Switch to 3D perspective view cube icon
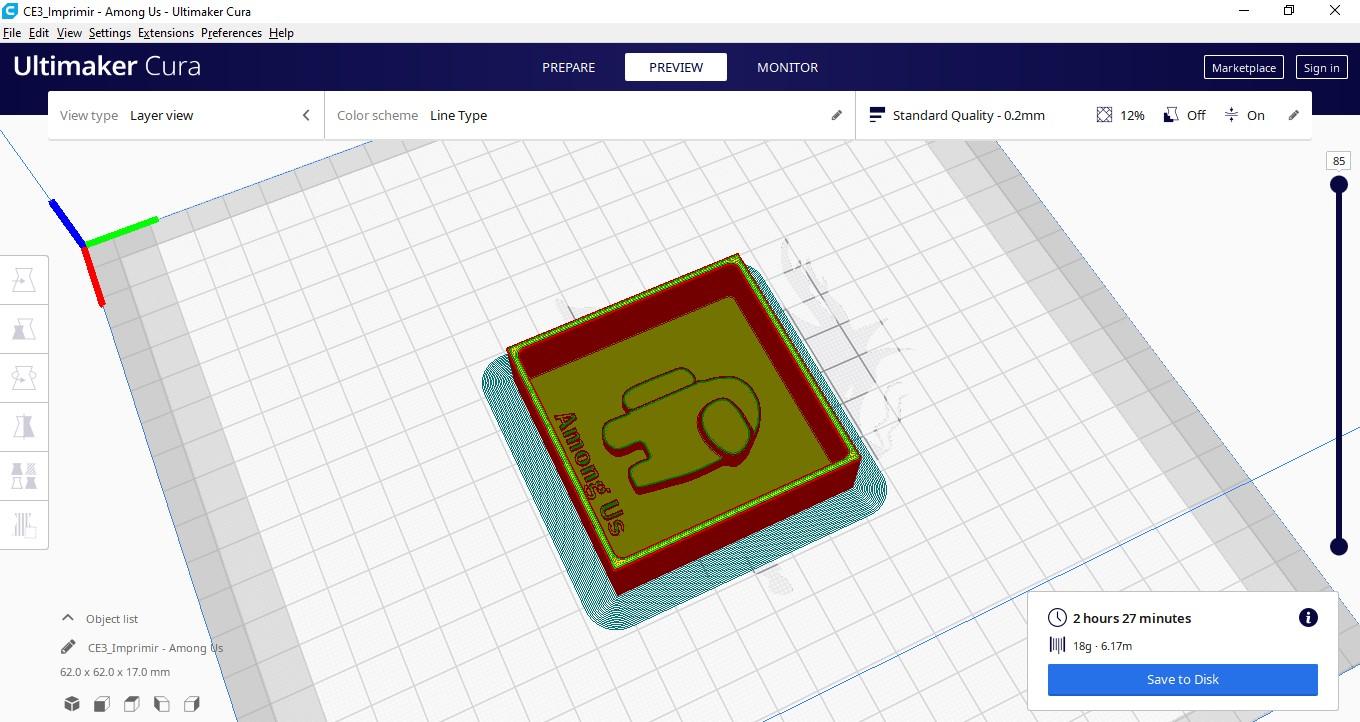The width and height of the screenshot is (1360, 722). coord(72,704)
